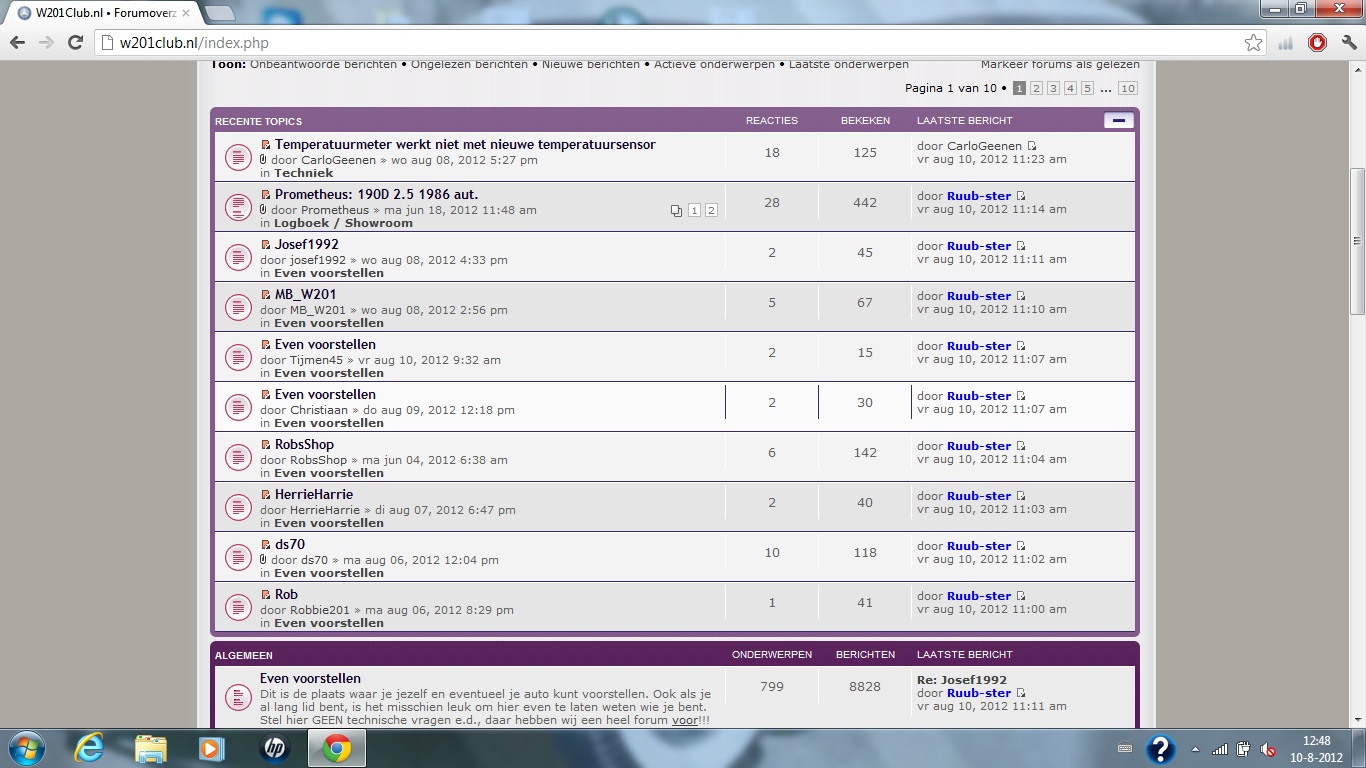Open the ds70 topic
The width and height of the screenshot is (1366, 768).
(290, 544)
